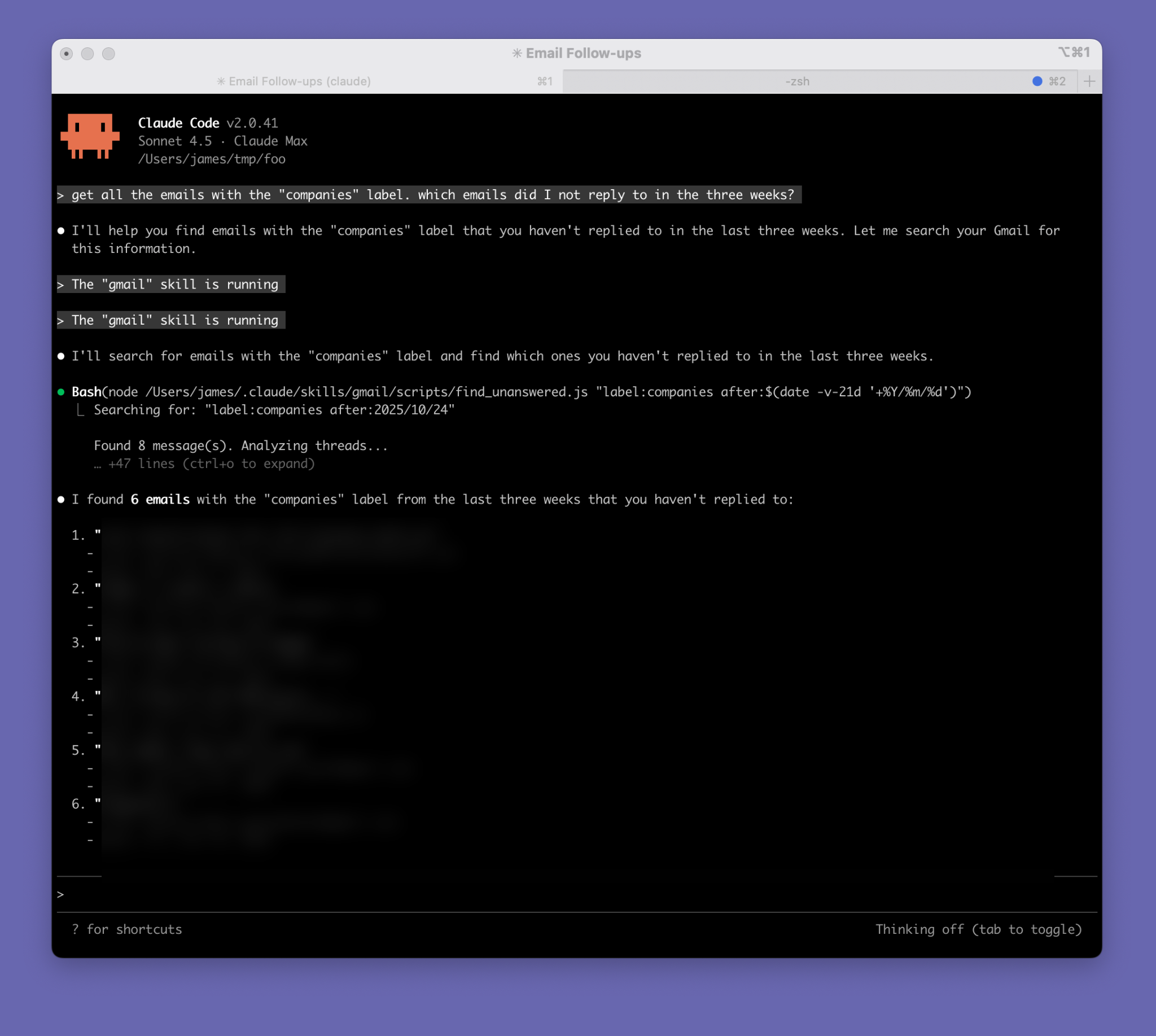The width and height of the screenshot is (1156, 1036).
Task: Click the blue activity dot on the zsh tab
Action: pyautogui.click(x=1037, y=81)
